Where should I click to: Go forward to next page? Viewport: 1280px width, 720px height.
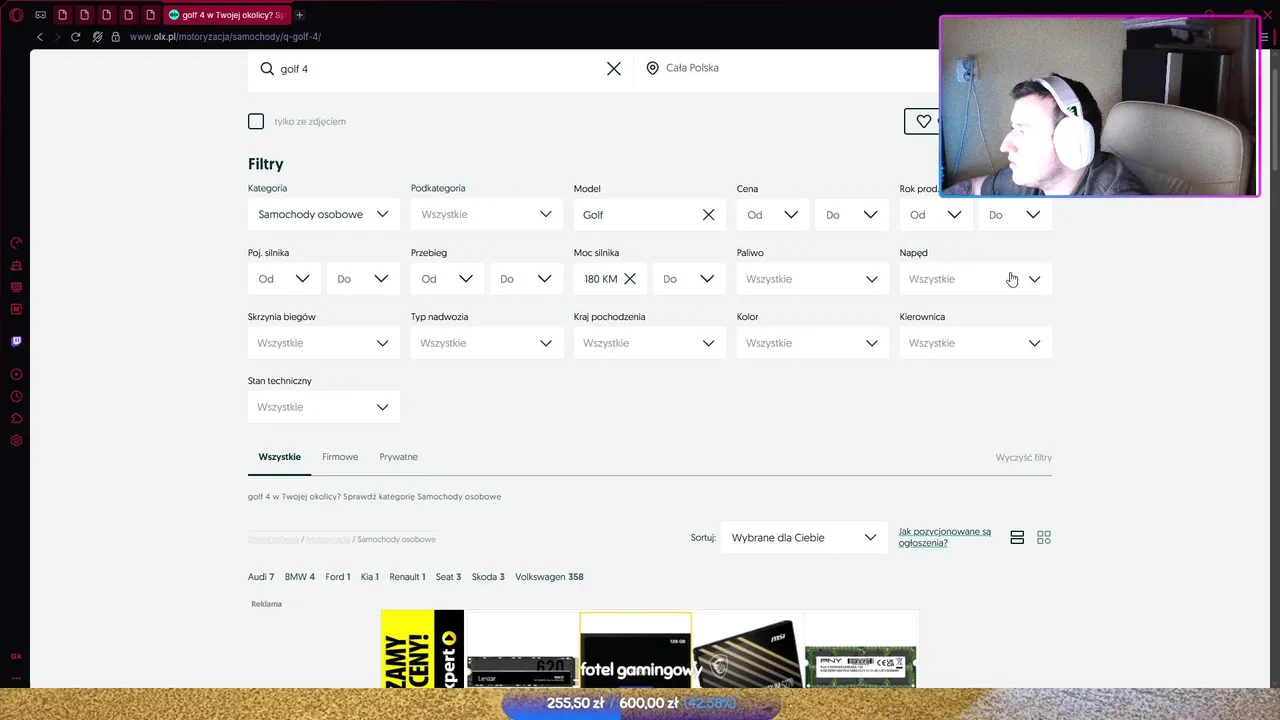click(x=58, y=37)
